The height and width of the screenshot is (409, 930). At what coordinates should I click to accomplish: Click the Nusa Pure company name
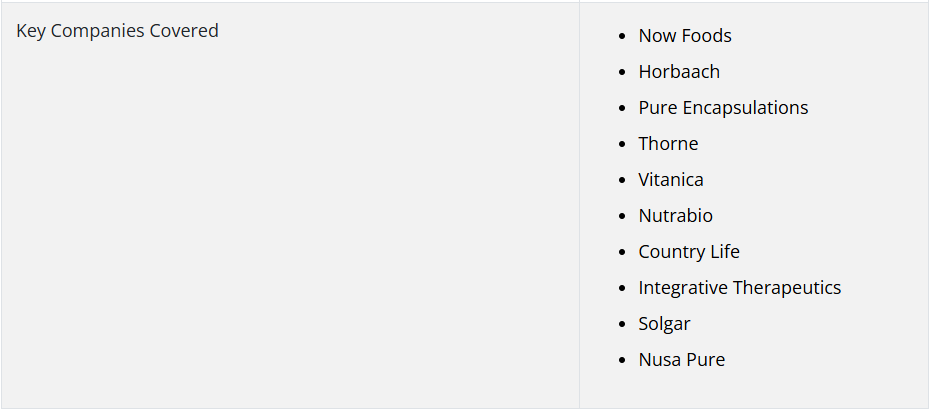tap(681, 360)
